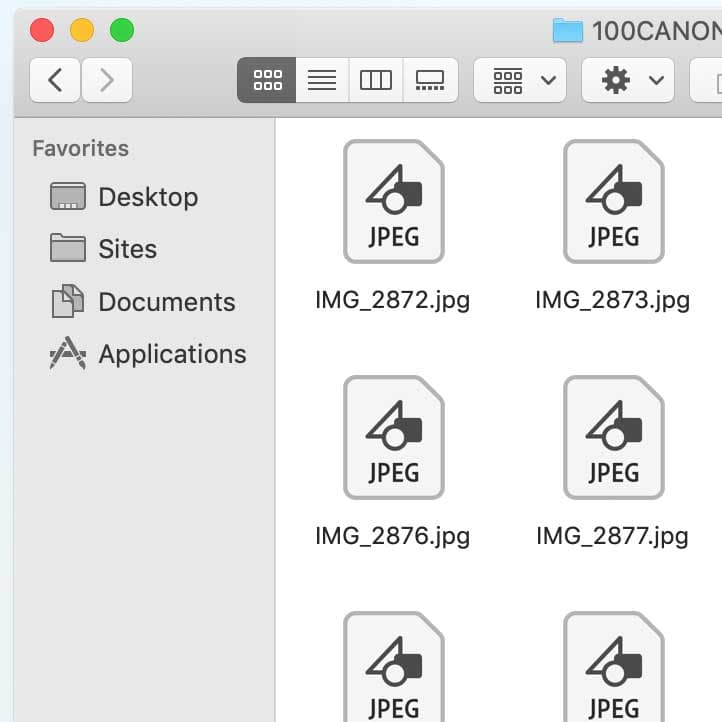722x722 pixels.
Task: Zoom the Finder window with green button
Action: [122, 30]
